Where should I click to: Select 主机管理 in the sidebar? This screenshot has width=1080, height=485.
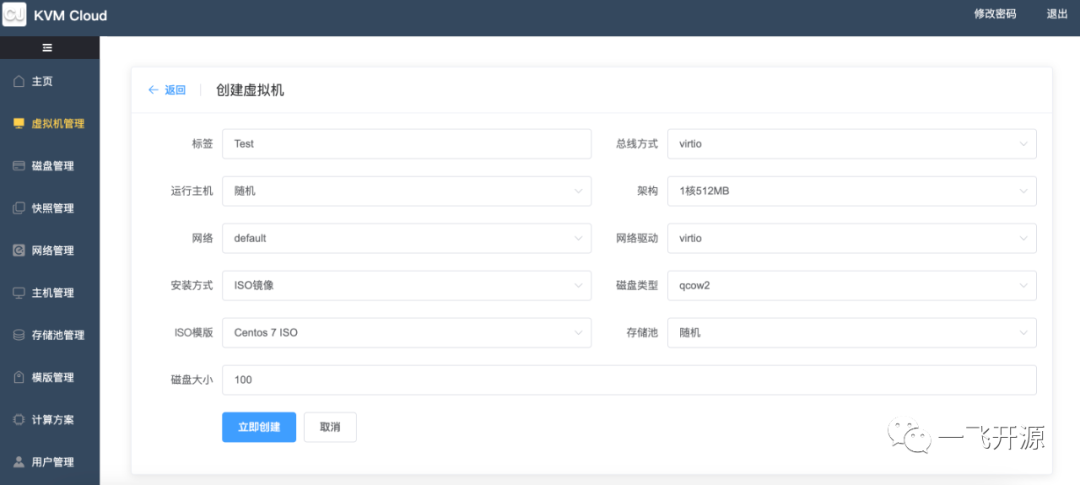[50, 293]
